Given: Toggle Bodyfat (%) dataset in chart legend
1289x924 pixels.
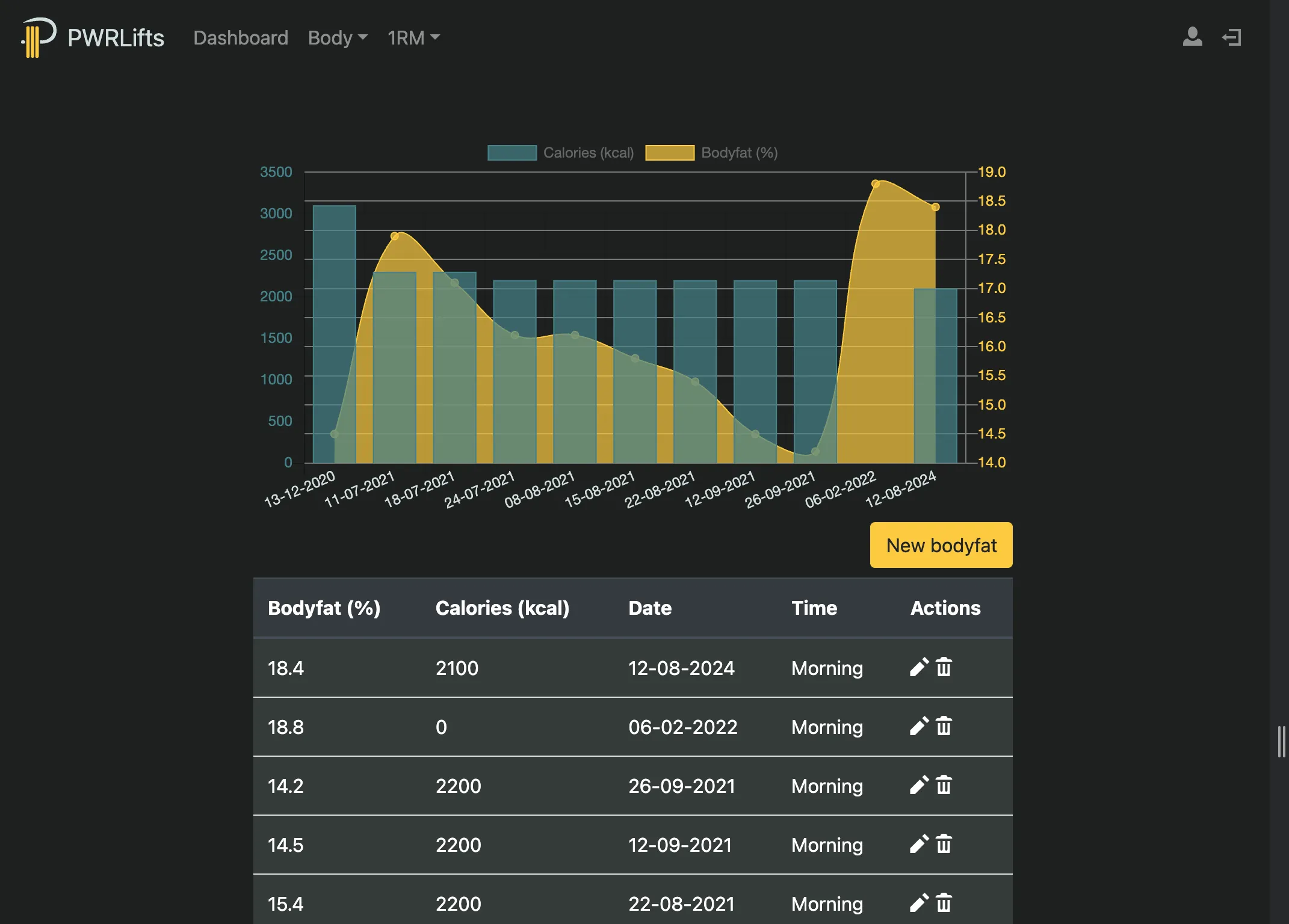Looking at the screenshot, I should [711, 153].
